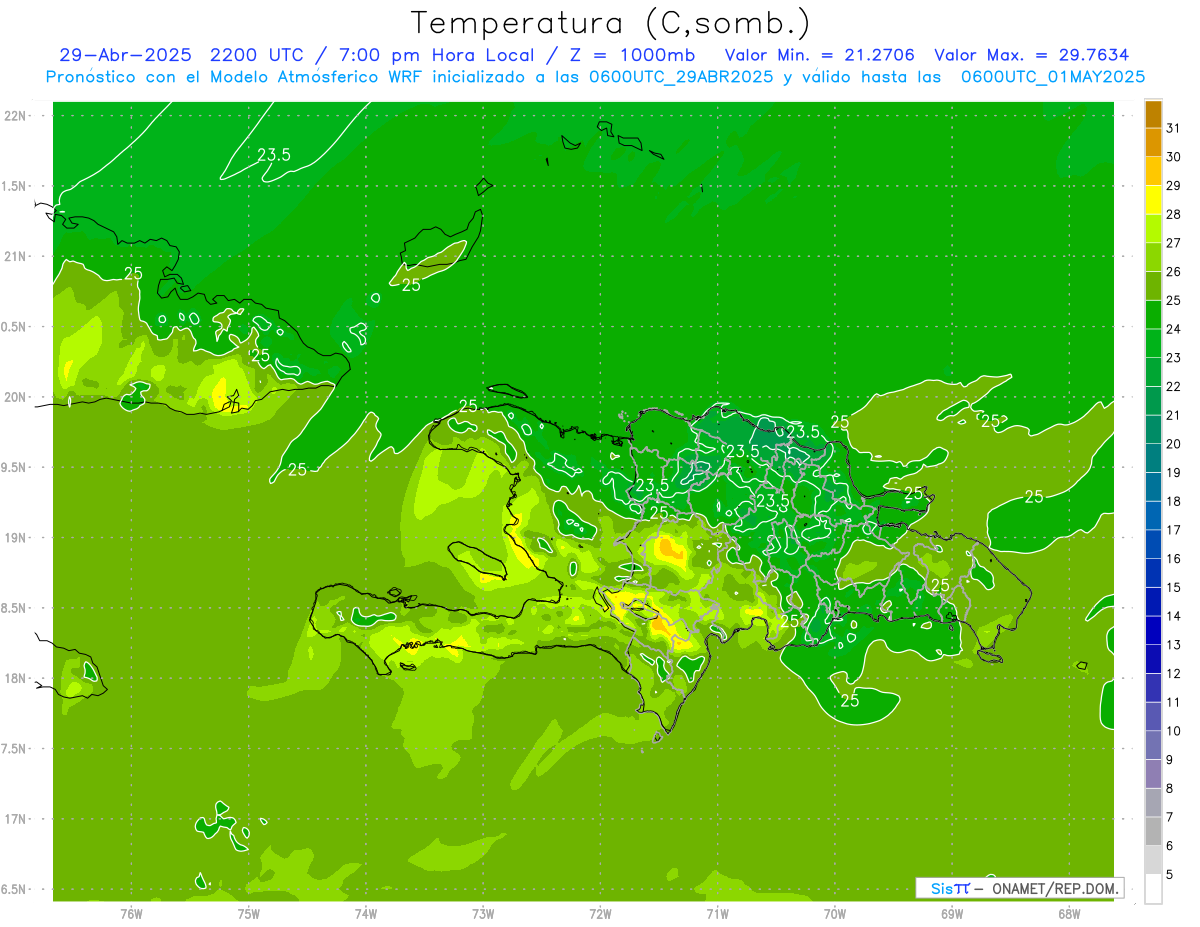Screen dimensions: 1200x927
Task: Click the 20N latitude axis label
Action: click(15, 398)
